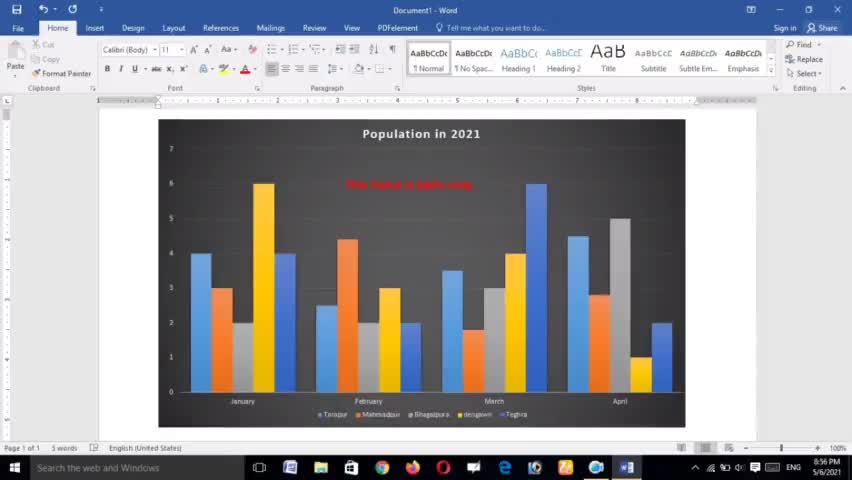Apply the red font color
Image resolution: width=852 pixels, height=480 pixels.
tap(245, 69)
